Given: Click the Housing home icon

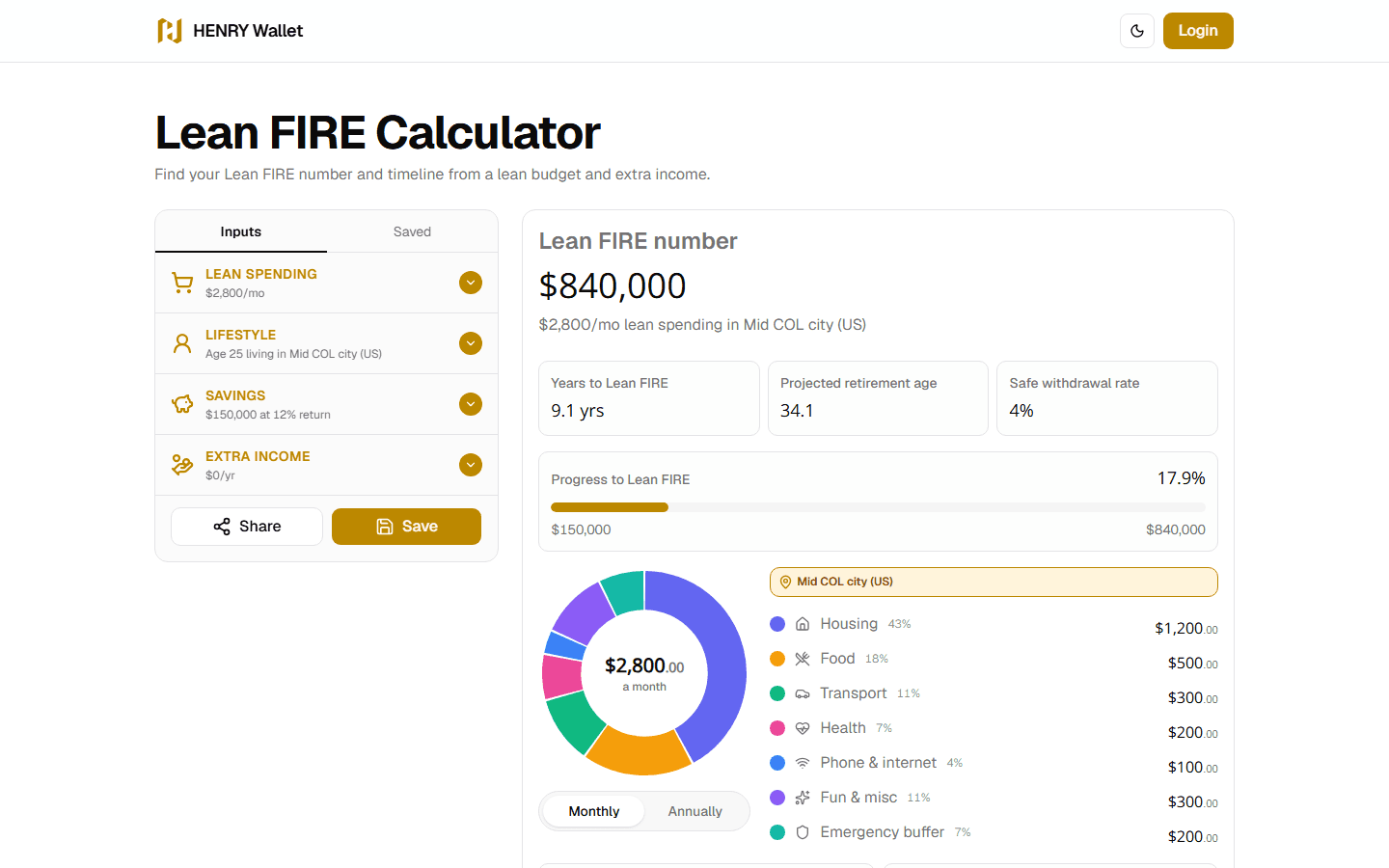Looking at the screenshot, I should click(x=803, y=624).
